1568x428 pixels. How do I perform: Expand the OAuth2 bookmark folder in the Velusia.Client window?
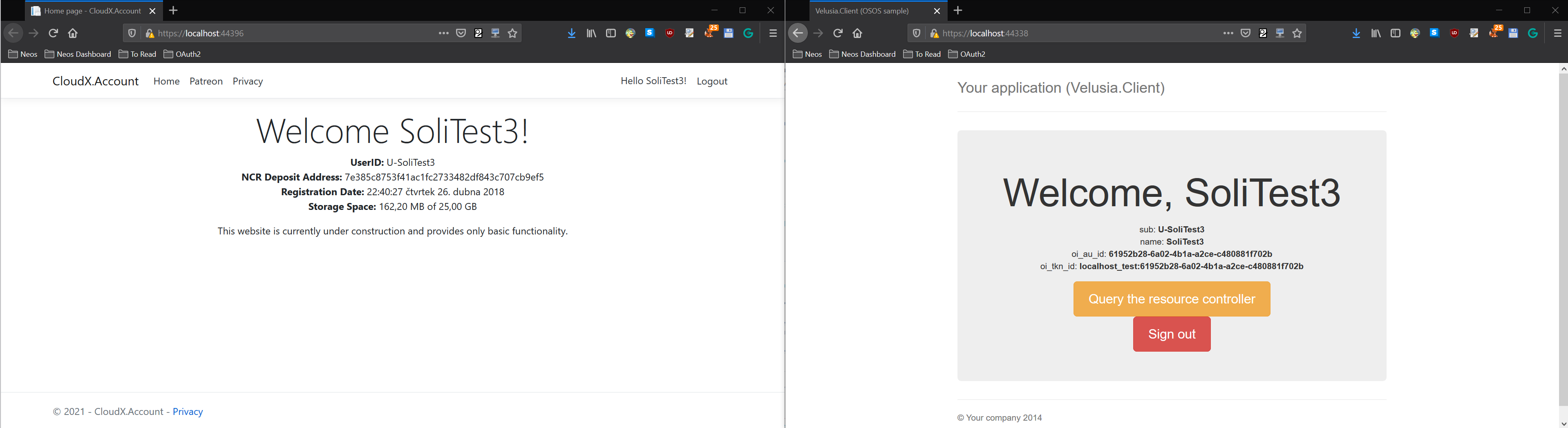pyautogui.click(x=966, y=54)
